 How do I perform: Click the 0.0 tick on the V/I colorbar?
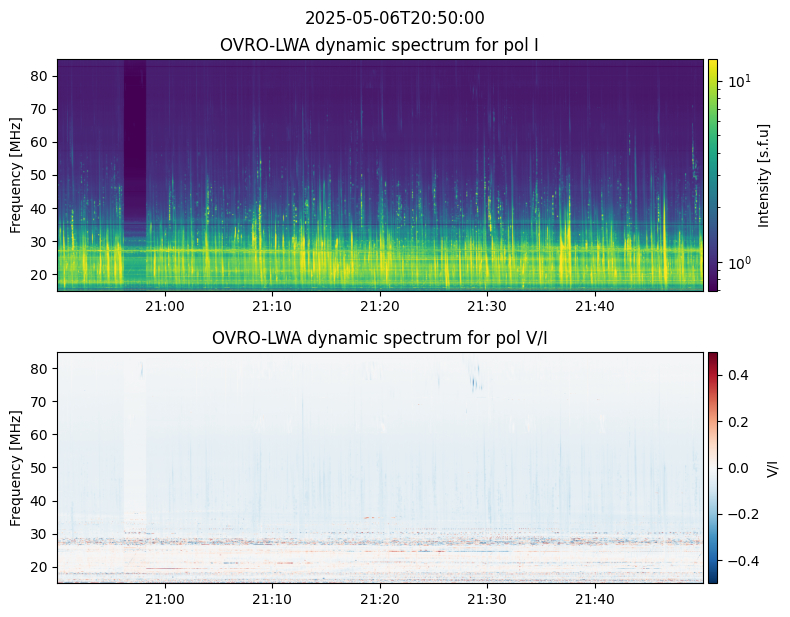tap(736, 468)
